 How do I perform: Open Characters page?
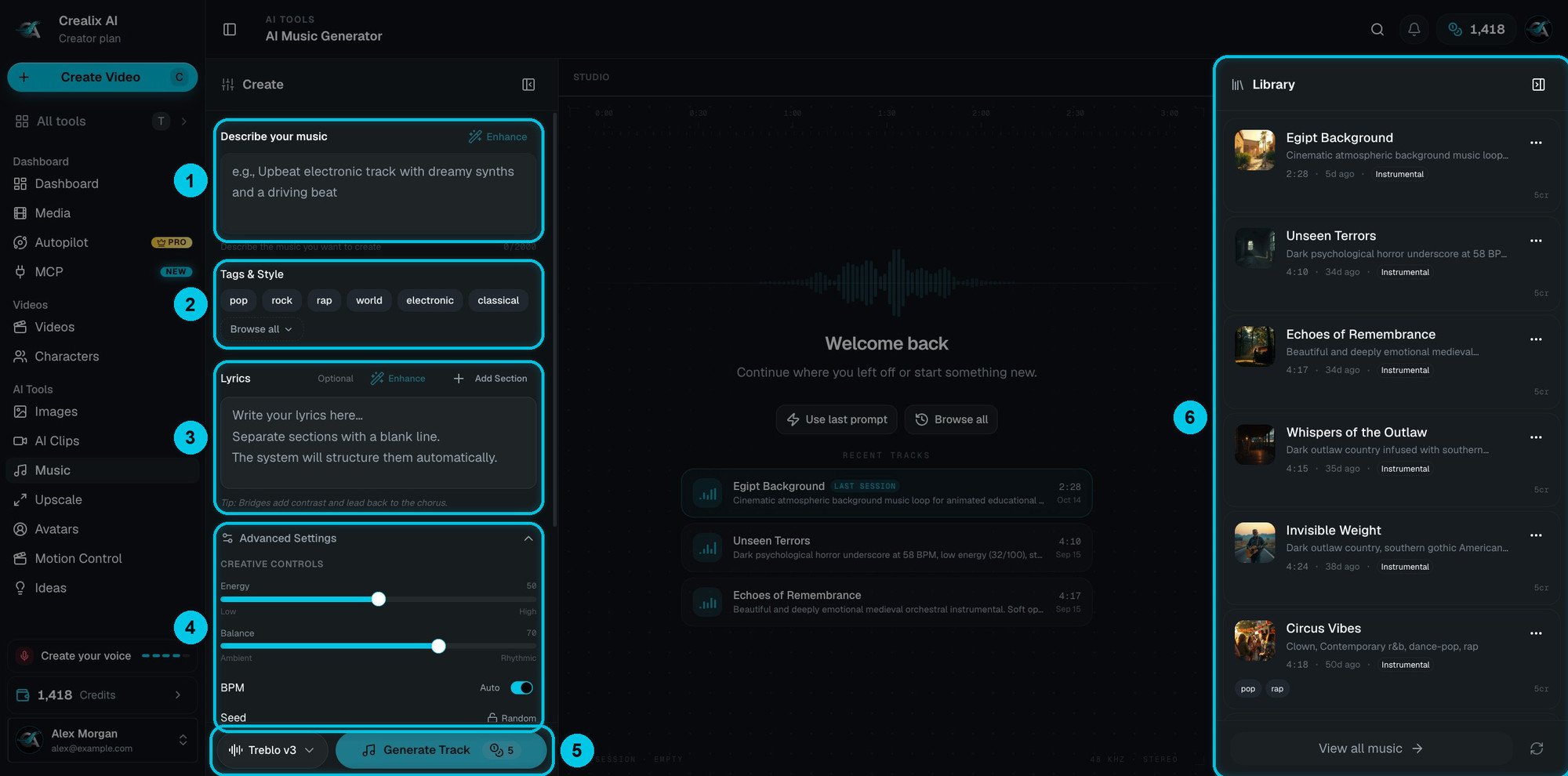point(102,357)
